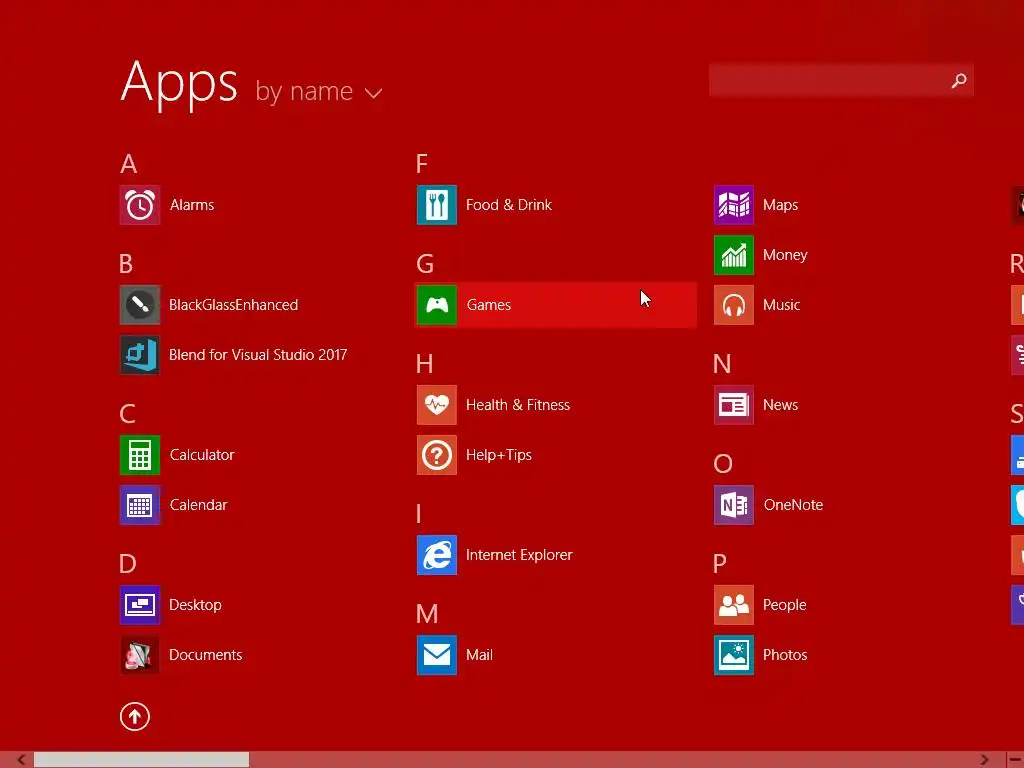The image size is (1024, 768).
Task: Open the News app icon
Action: (734, 405)
